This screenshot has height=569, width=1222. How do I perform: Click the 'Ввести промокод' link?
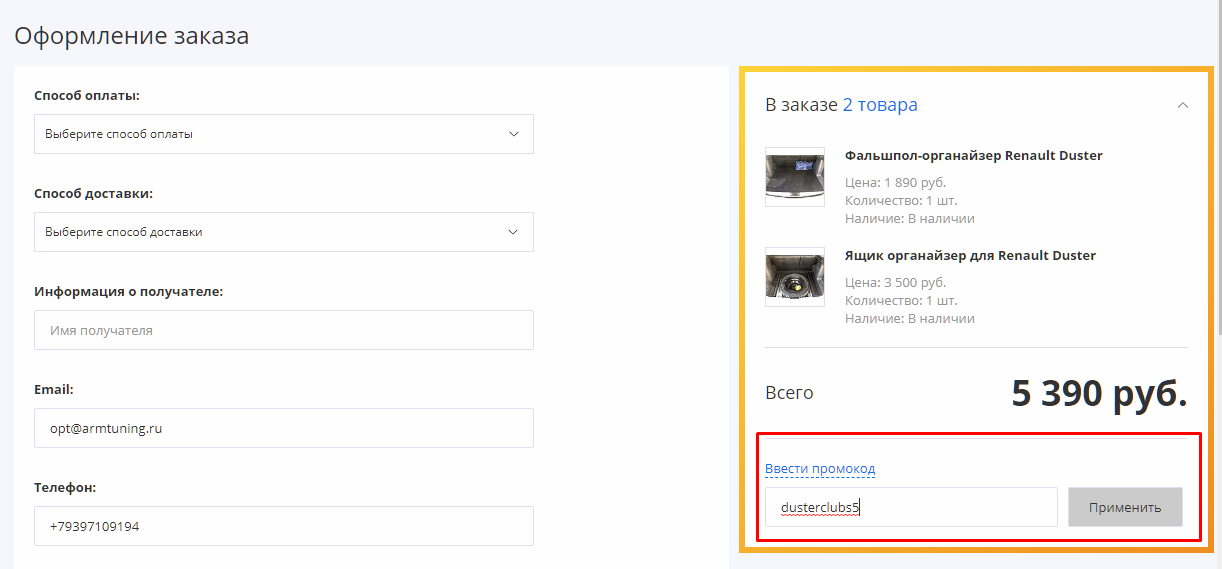point(820,469)
